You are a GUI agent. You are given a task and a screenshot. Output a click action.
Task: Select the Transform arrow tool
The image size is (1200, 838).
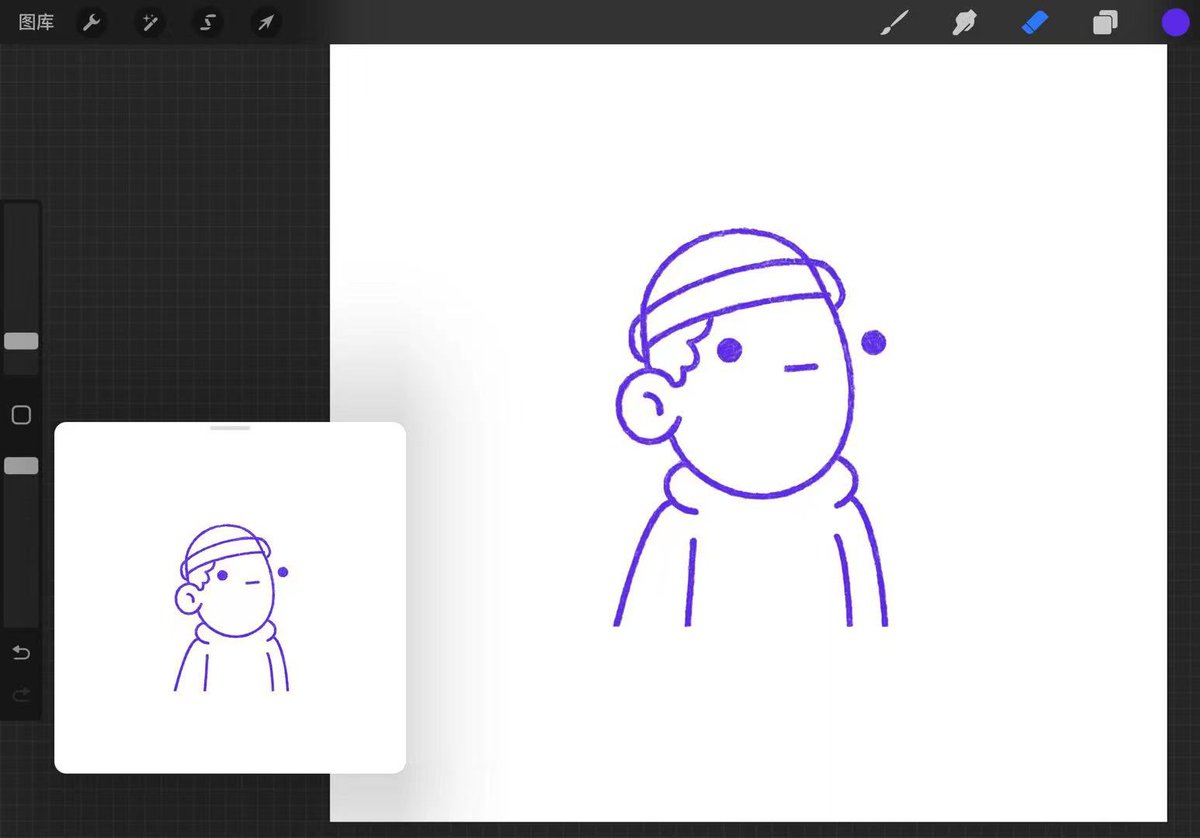click(x=266, y=22)
